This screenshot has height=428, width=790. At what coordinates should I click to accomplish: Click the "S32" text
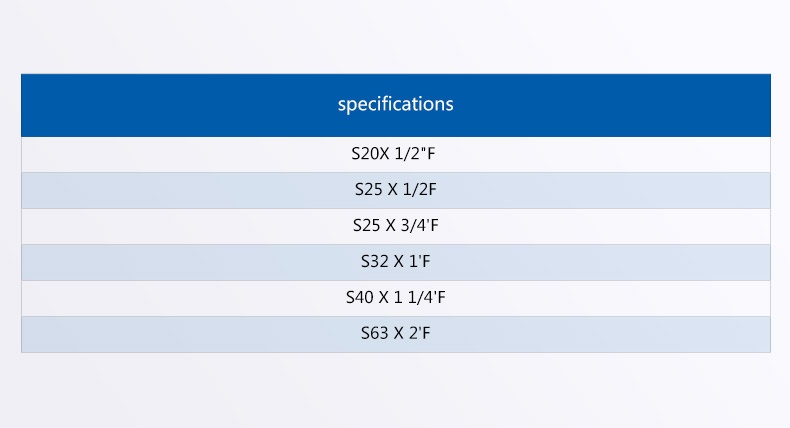[375, 262]
